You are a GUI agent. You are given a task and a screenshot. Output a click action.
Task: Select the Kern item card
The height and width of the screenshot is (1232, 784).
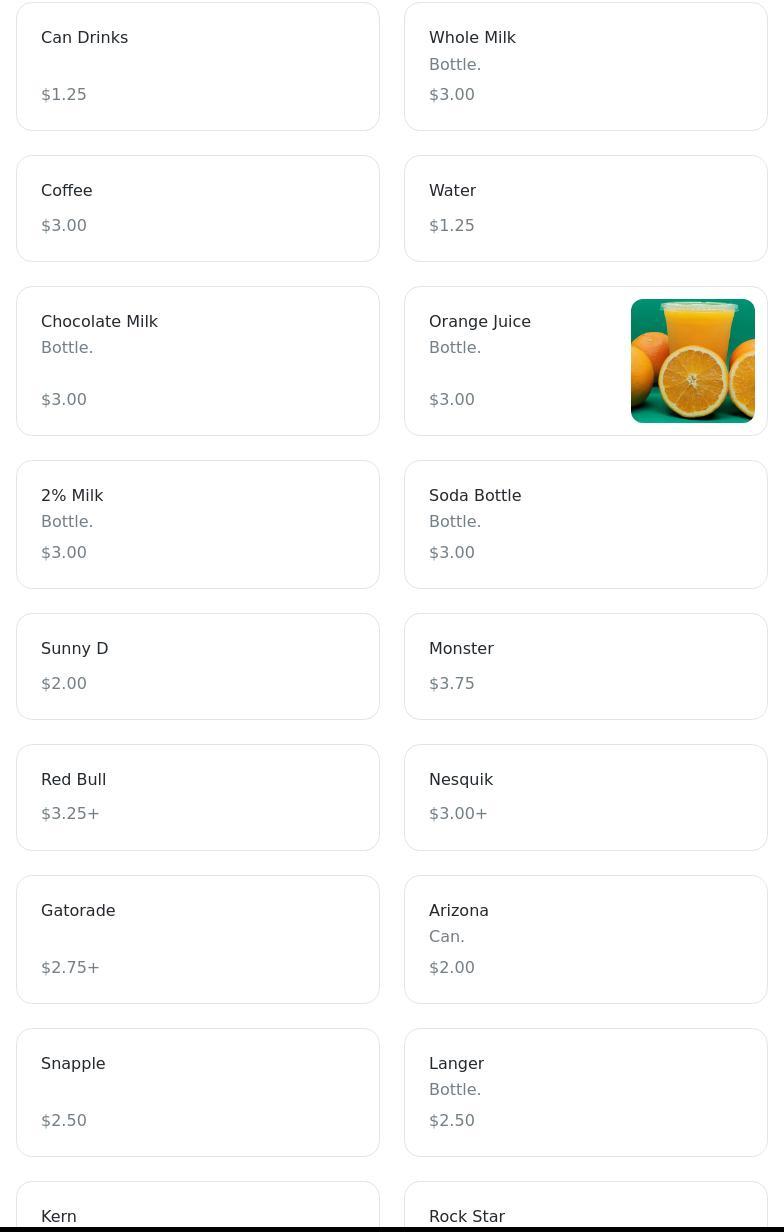coord(197,1211)
